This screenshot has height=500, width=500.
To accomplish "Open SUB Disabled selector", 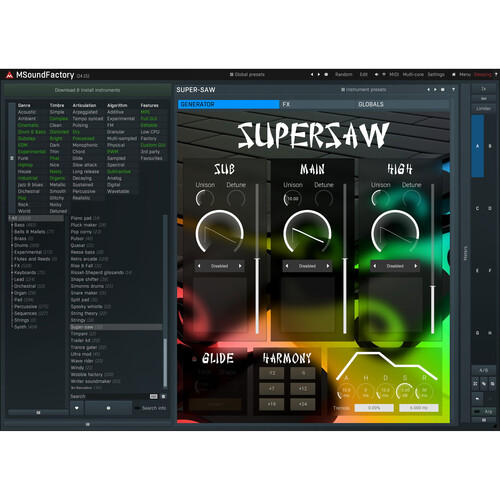I will (219, 266).
